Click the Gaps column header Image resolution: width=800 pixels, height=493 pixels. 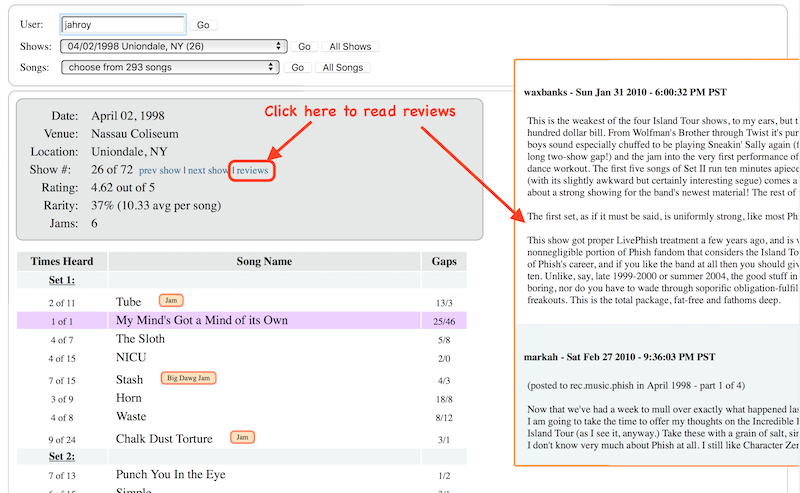[x=443, y=262]
